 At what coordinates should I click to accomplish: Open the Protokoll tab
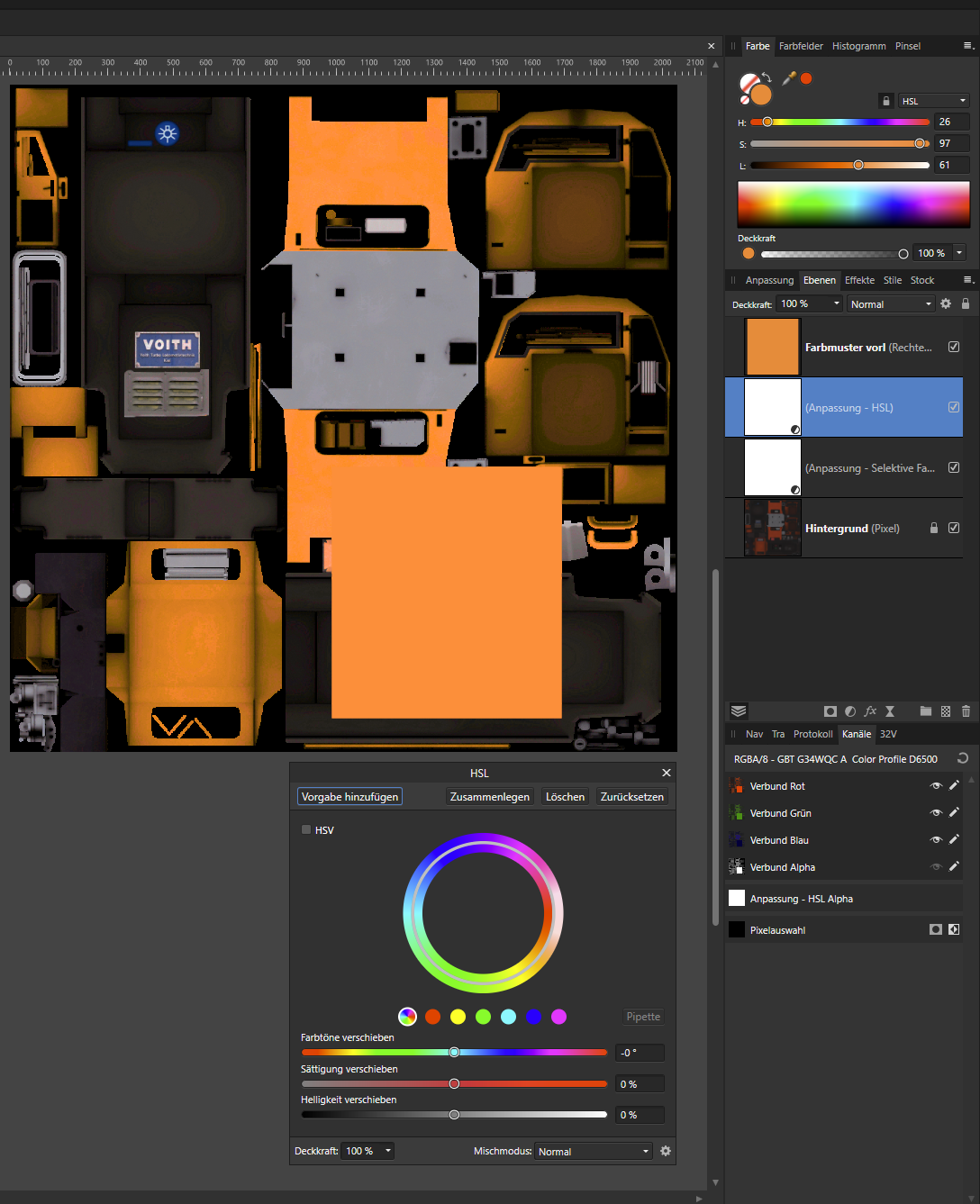pyautogui.click(x=812, y=734)
